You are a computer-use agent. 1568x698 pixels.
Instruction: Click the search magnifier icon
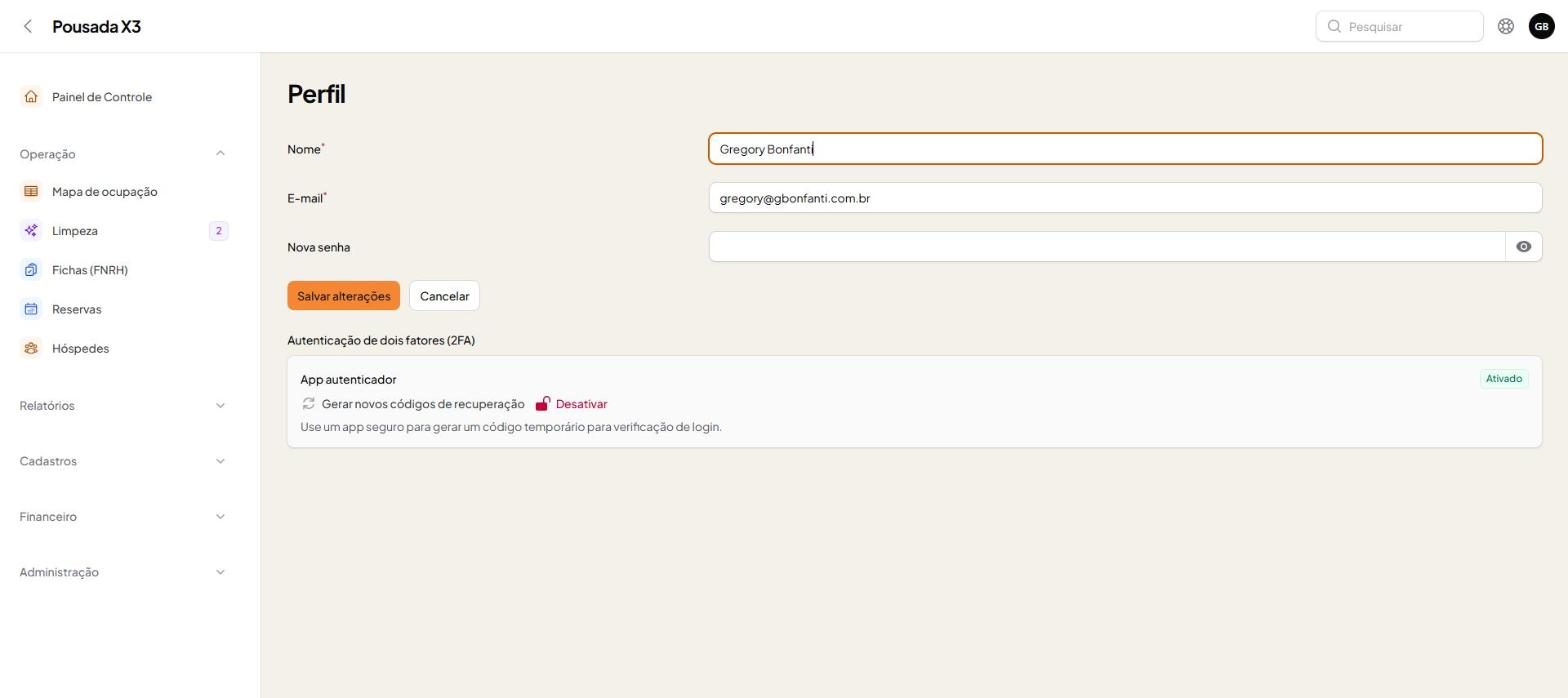tap(1334, 27)
